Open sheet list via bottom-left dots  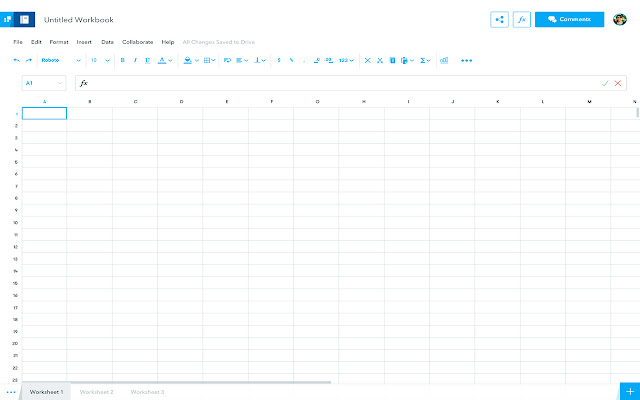(11, 392)
